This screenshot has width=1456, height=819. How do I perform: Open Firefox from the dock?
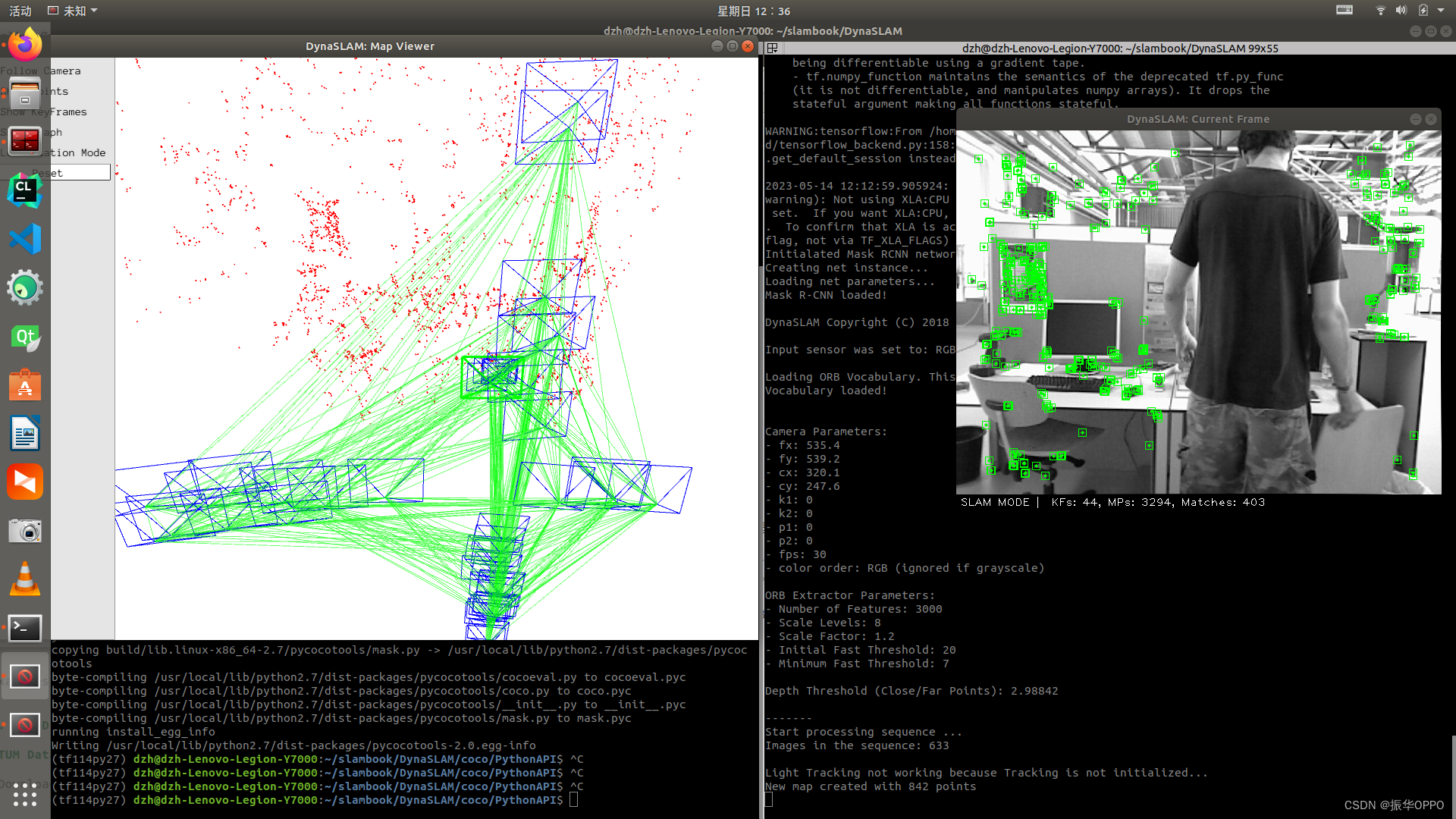(25, 45)
